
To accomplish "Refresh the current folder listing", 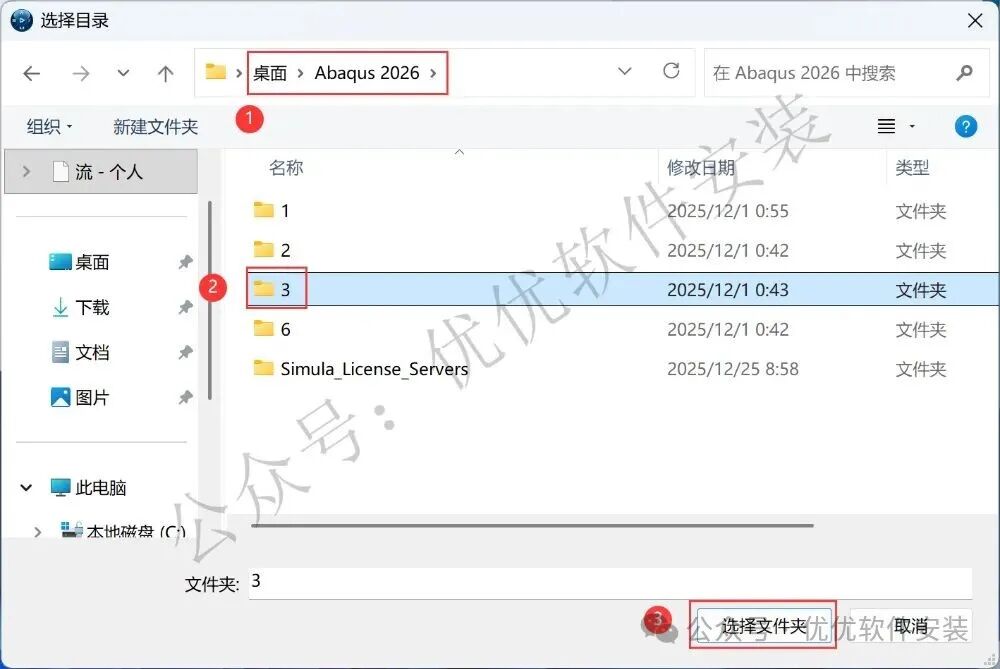I will click(671, 71).
